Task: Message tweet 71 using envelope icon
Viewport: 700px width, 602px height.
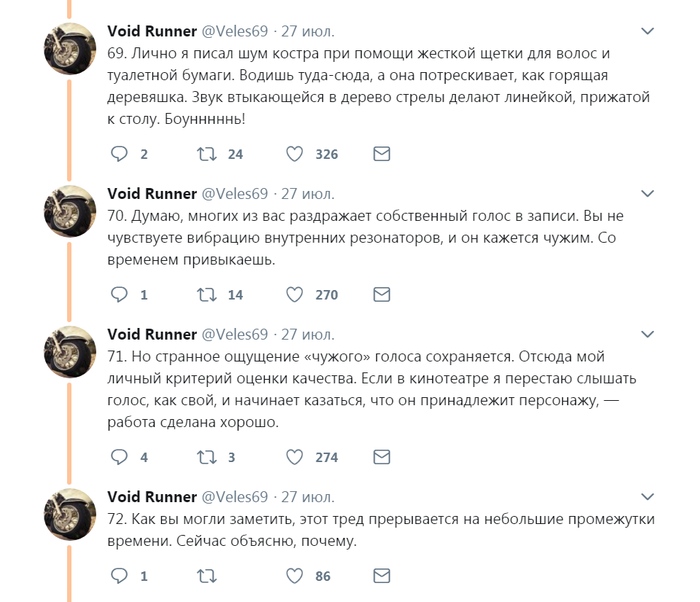Action: pos(381,457)
